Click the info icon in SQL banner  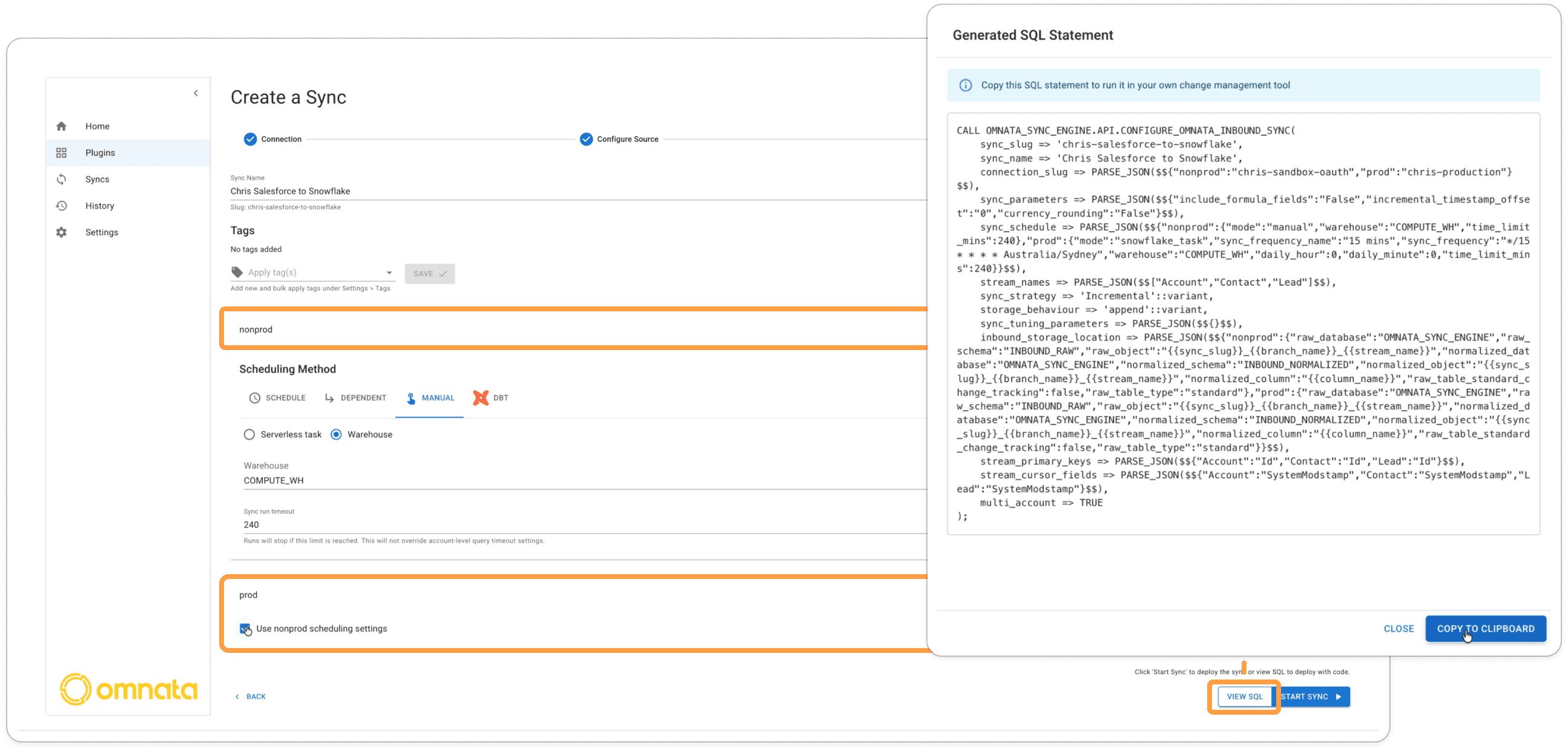(966, 85)
